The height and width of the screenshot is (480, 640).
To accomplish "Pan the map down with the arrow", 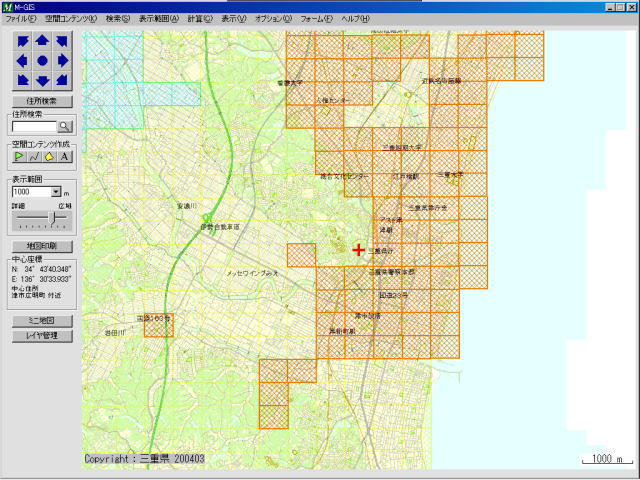I will coord(42,79).
